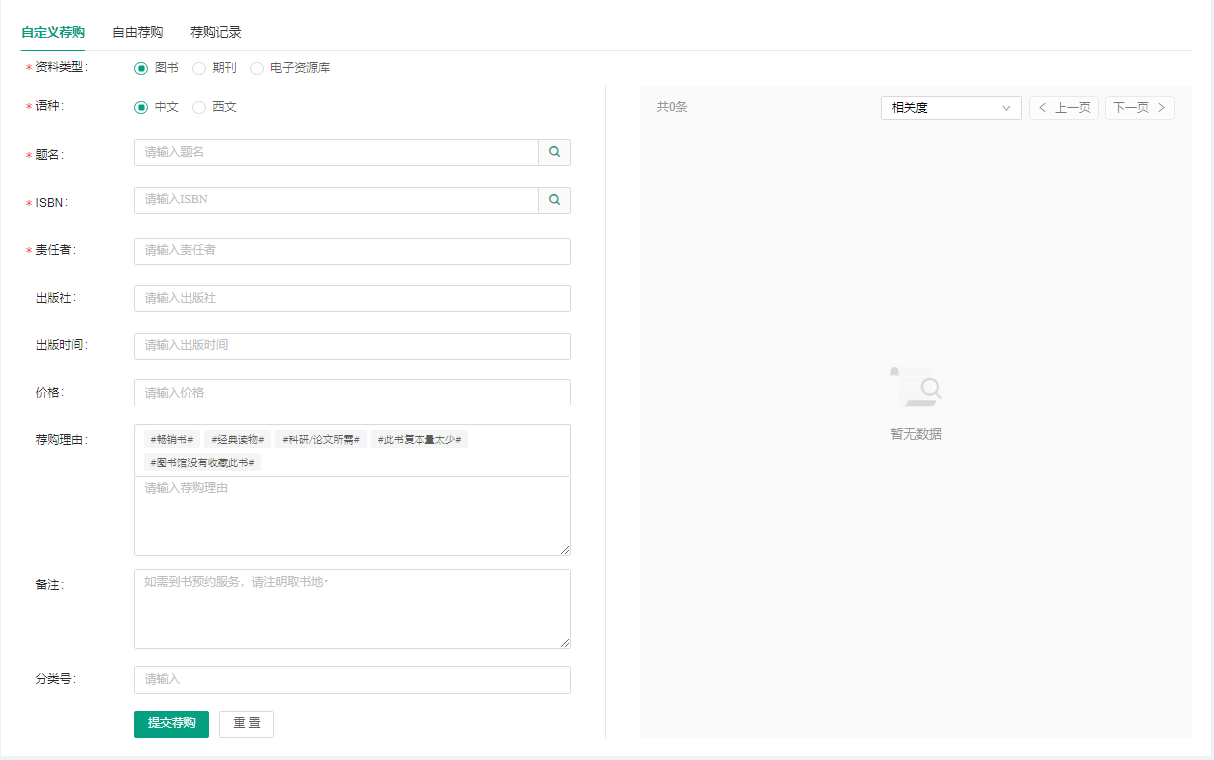Click the 荐购理由 text area
This screenshot has height=760, width=1214.
pos(352,516)
